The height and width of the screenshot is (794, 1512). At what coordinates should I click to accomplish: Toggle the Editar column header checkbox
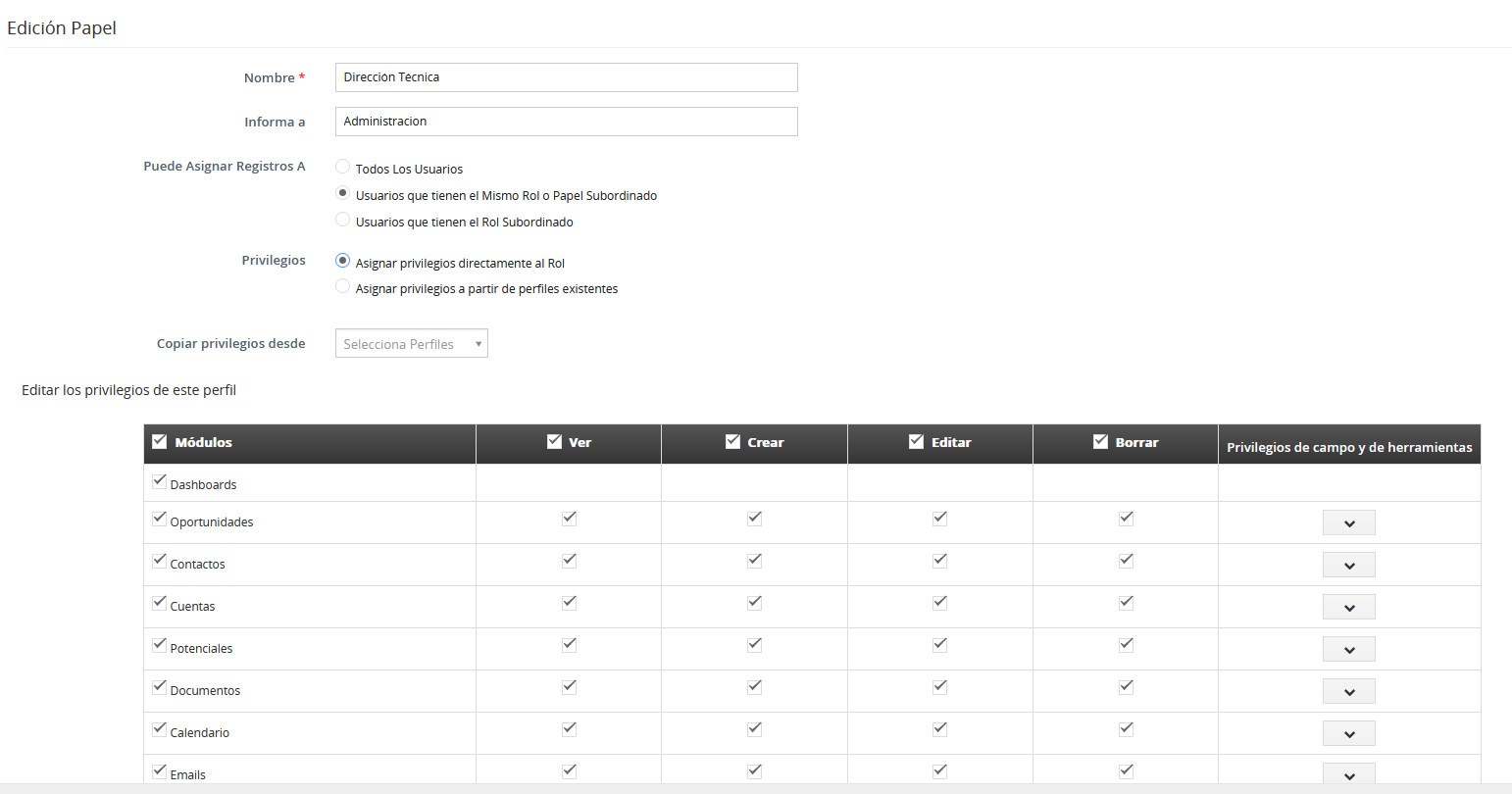917,441
